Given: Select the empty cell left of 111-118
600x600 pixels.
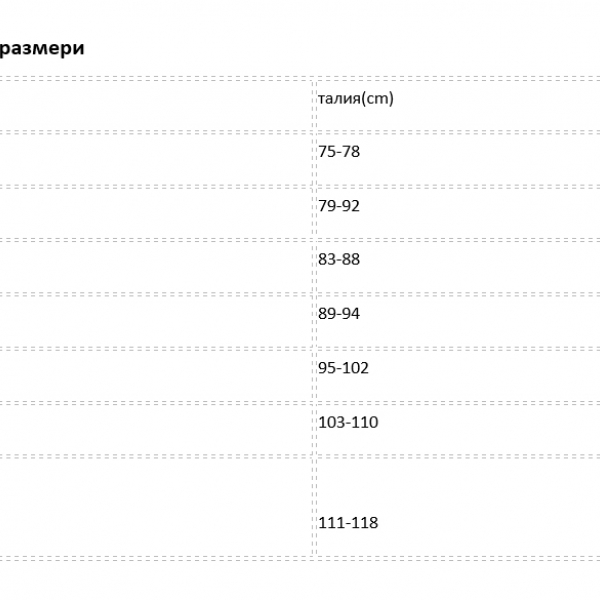Looking at the screenshot, I should 150,505.
